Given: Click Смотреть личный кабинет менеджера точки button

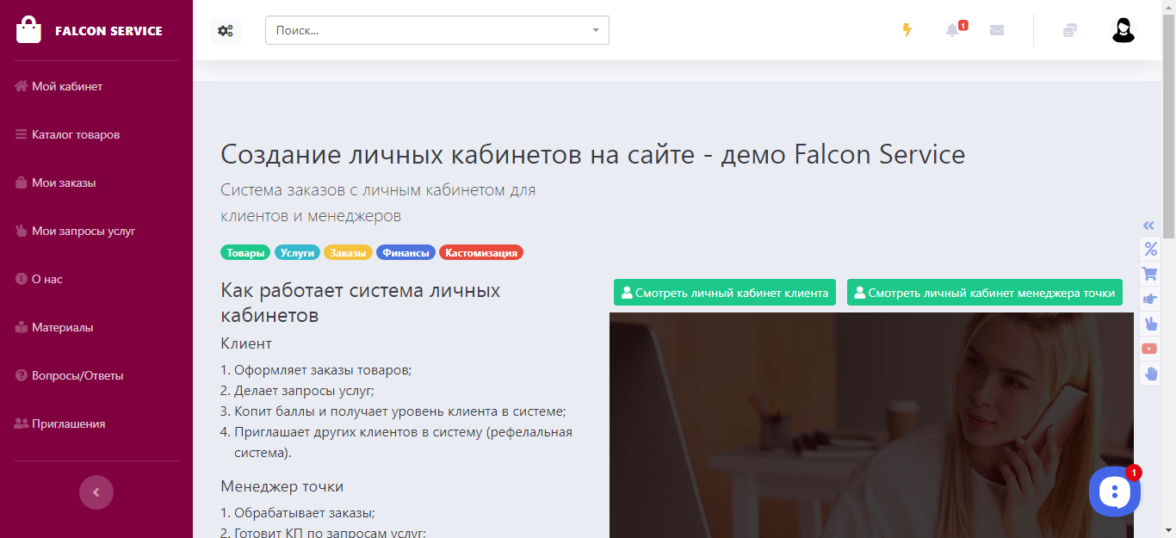Looking at the screenshot, I should pos(984,293).
